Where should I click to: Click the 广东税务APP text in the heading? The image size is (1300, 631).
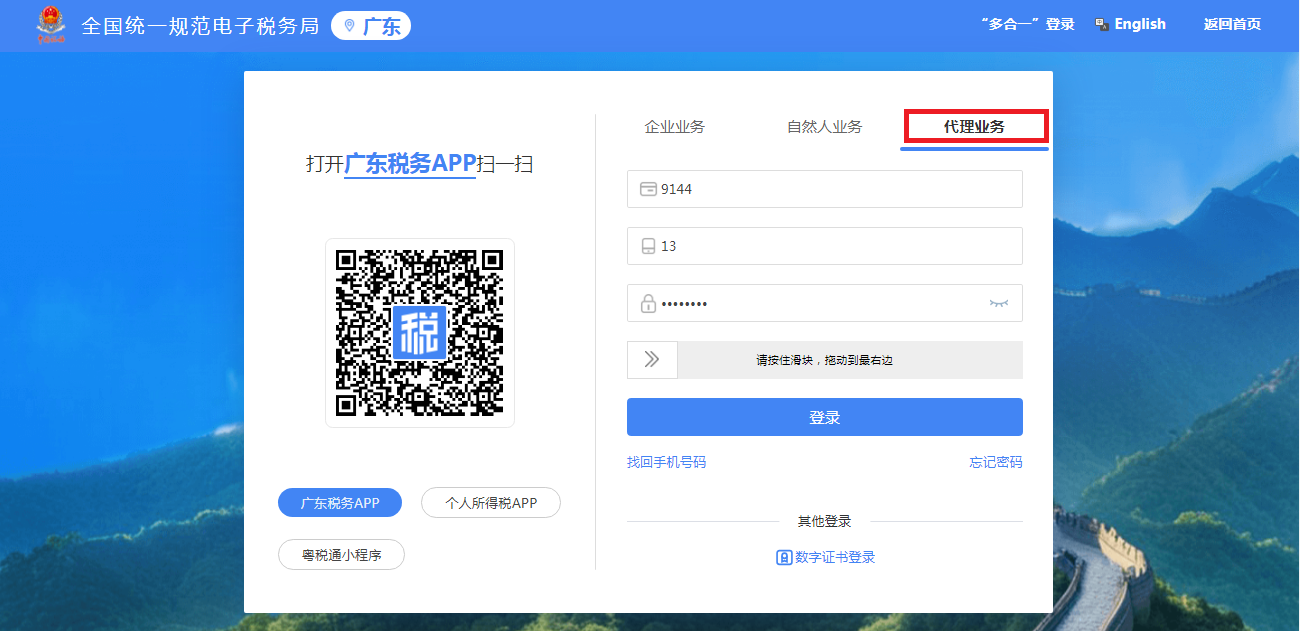tap(410, 163)
